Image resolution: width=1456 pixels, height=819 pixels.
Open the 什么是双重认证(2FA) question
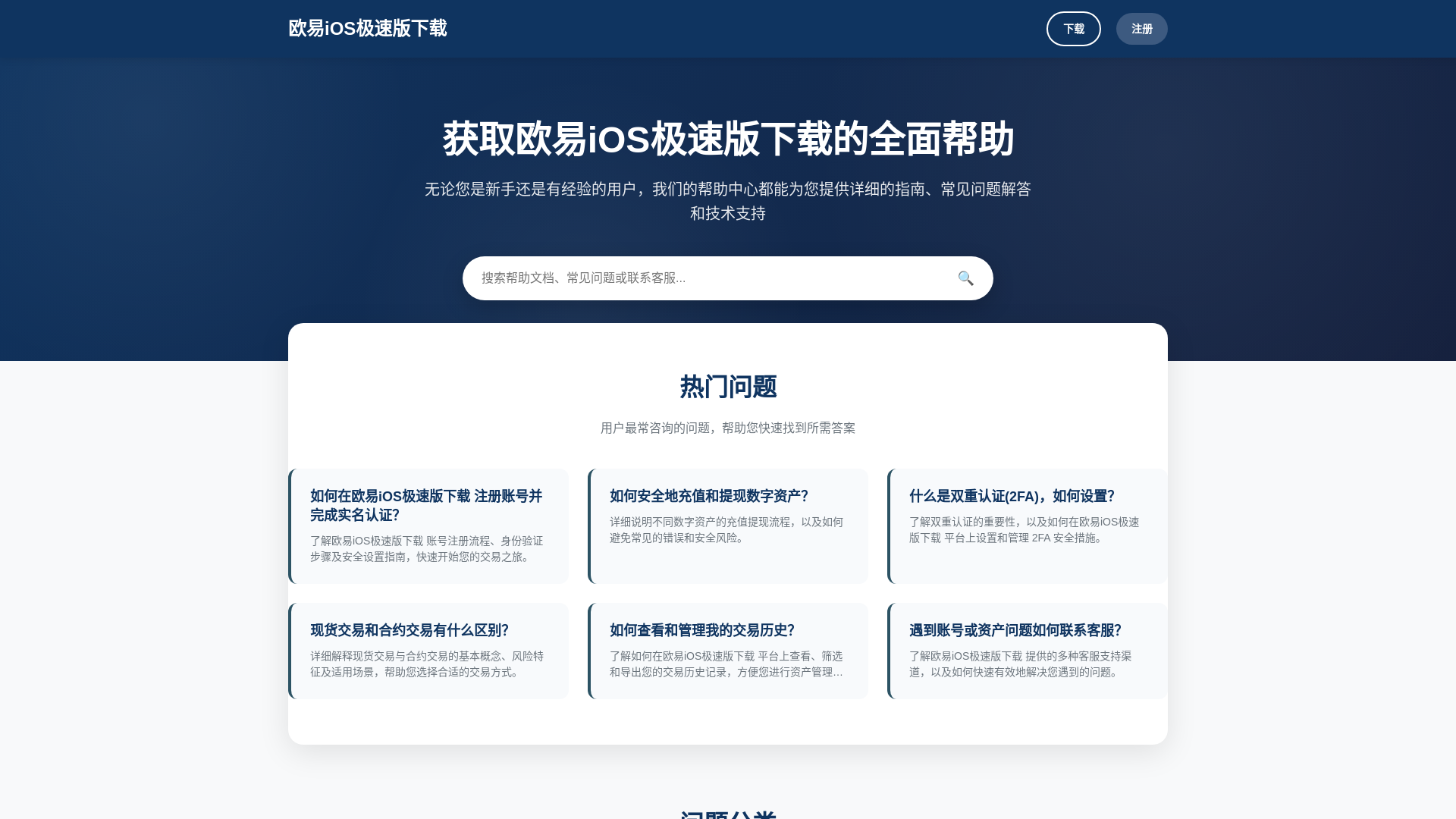pos(1028,526)
